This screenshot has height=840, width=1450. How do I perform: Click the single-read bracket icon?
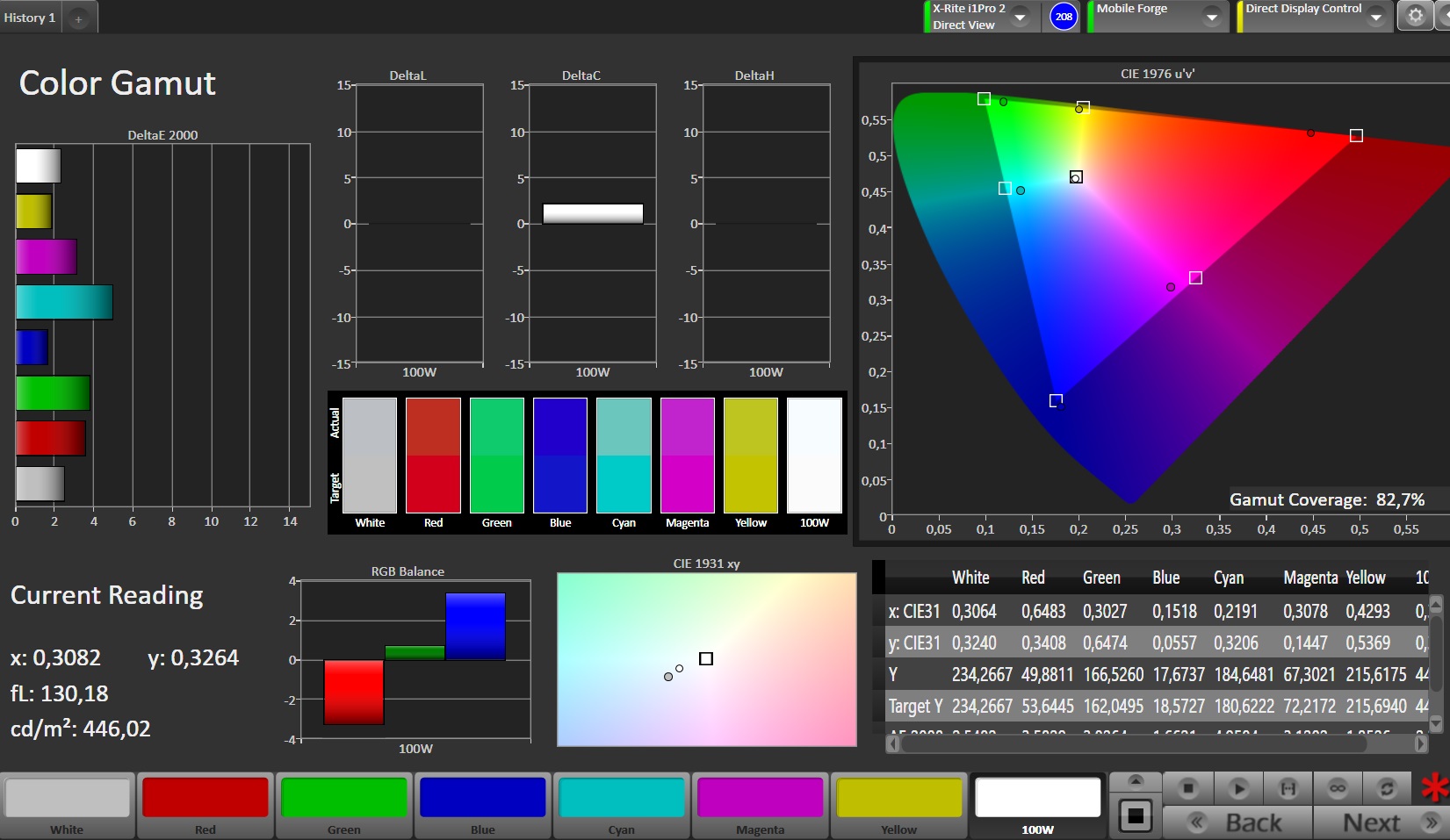1288,788
